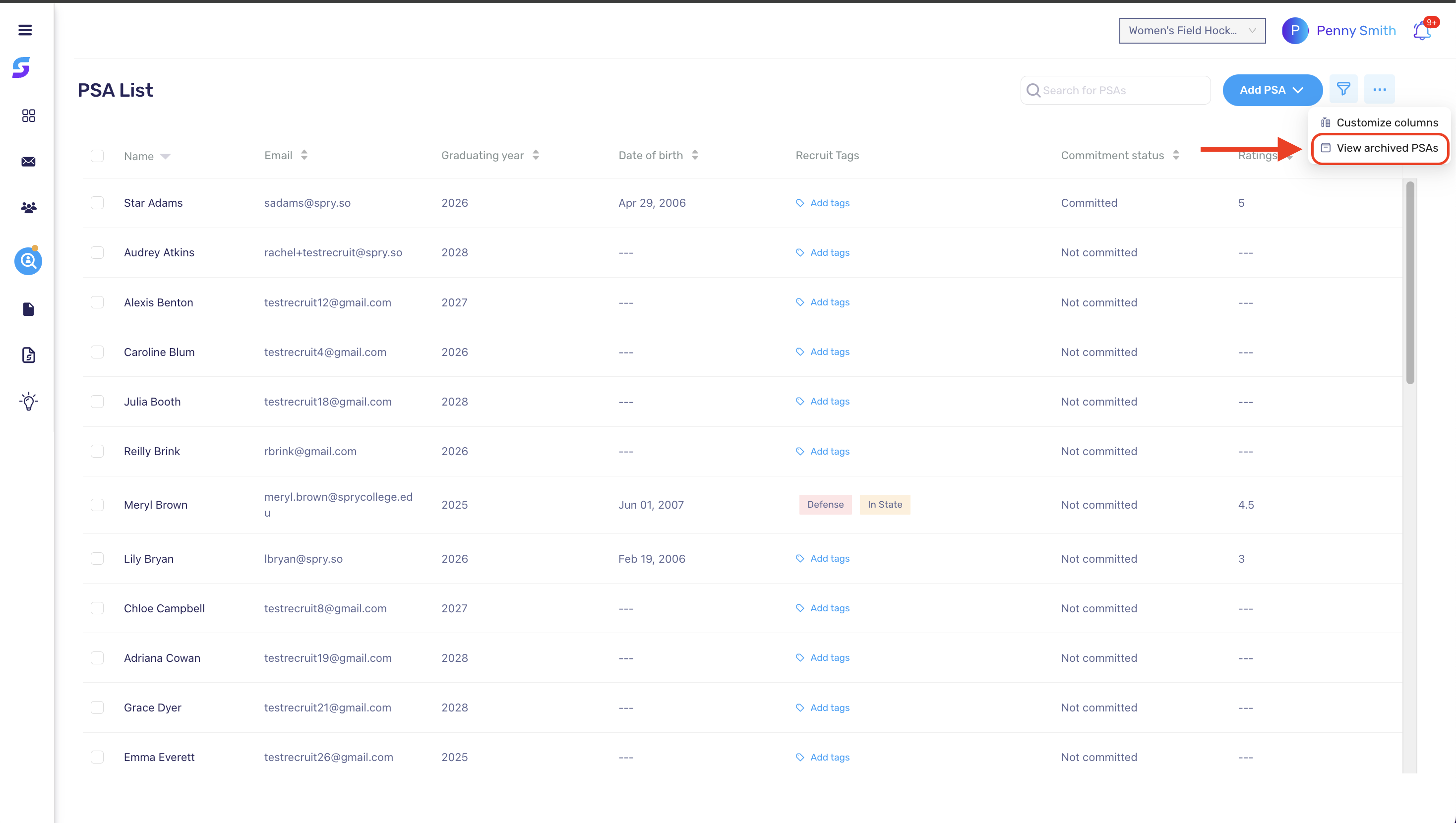Sort by Graduating year column

click(536, 156)
